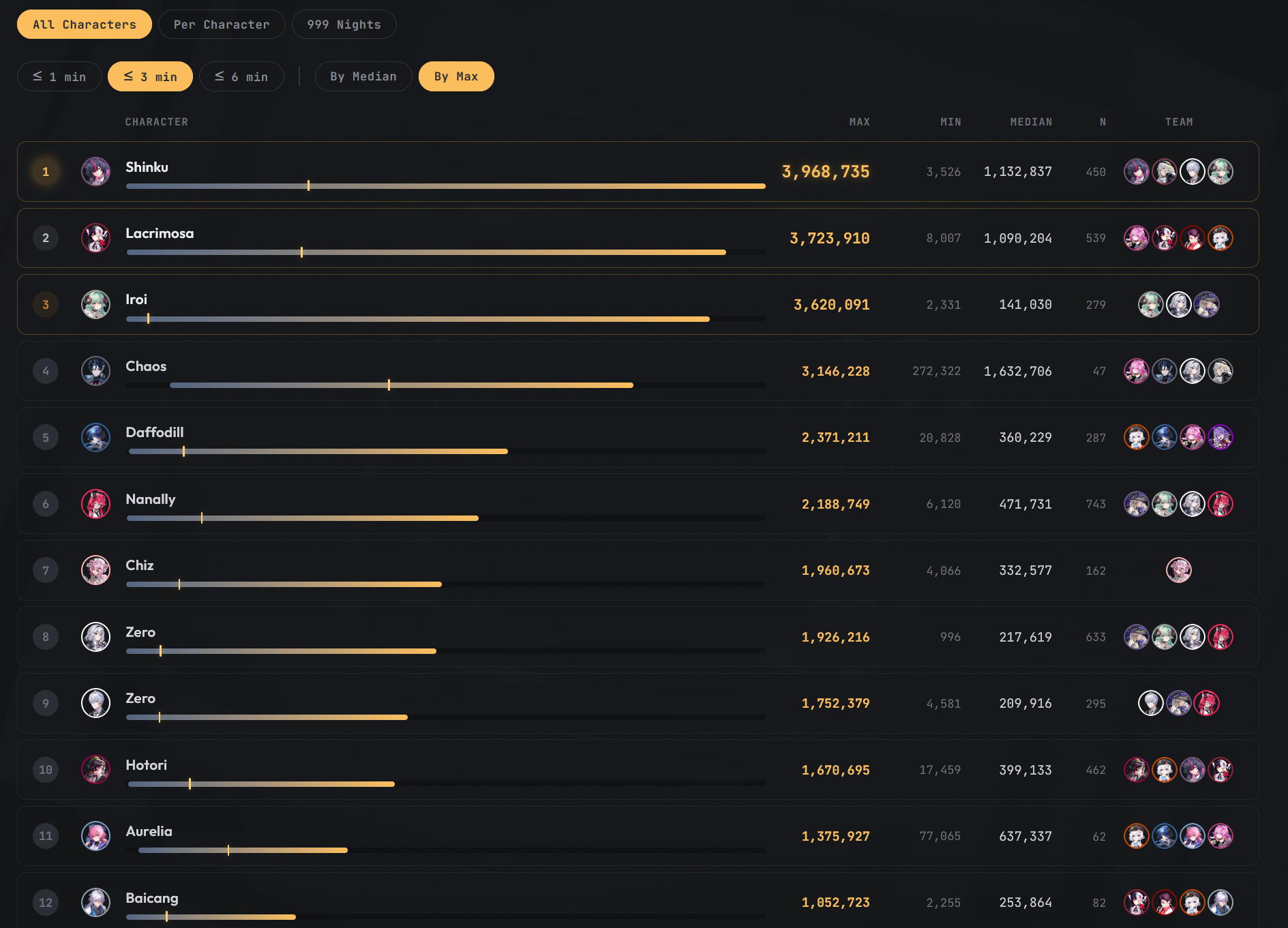The height and width of the screenshot is (928, 1288).
Task: Open the 999 Nights tab
Action: coord(344,25)
